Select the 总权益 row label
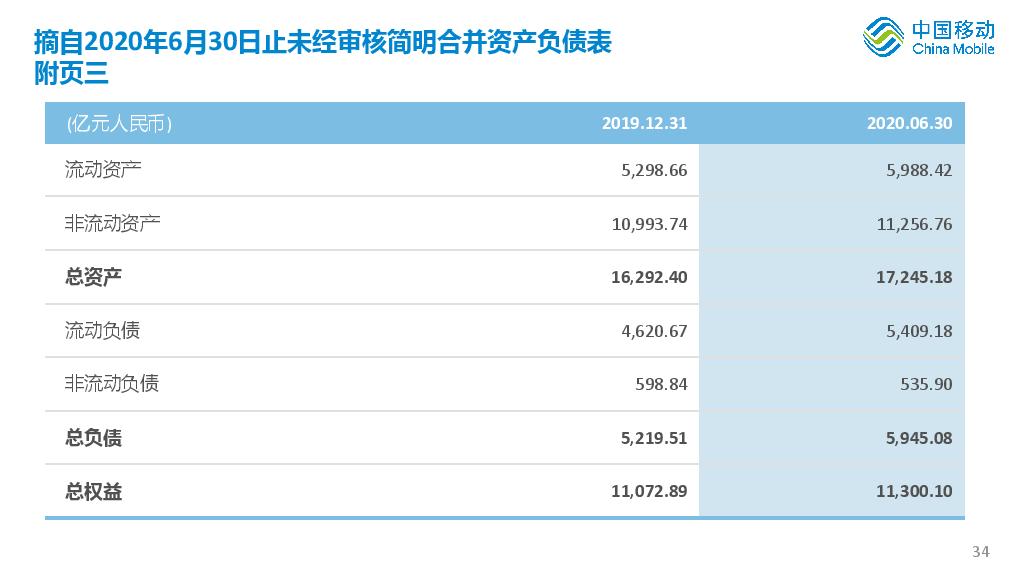 pyautogui.click(x=93, y=491)
